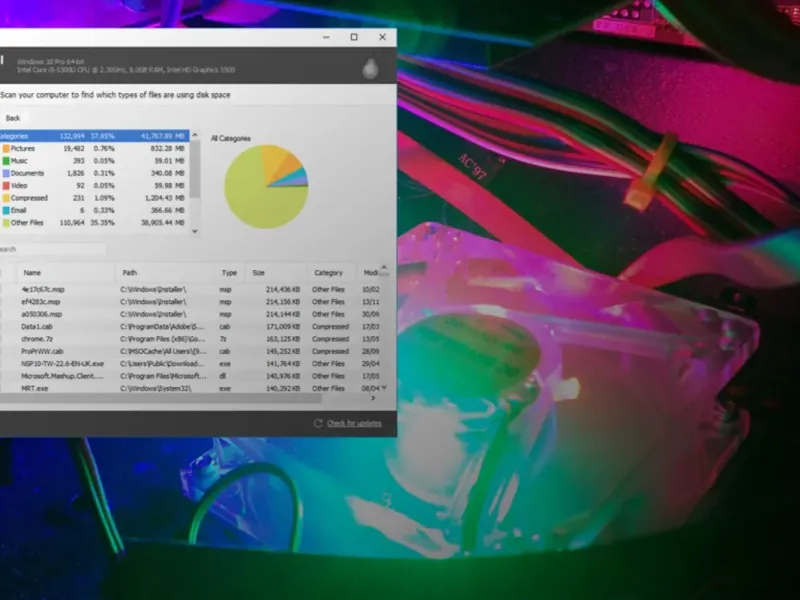This screenshot has width=800, height=600.
Task: Select the Other Files category row
Action: [x=94, y=223]
